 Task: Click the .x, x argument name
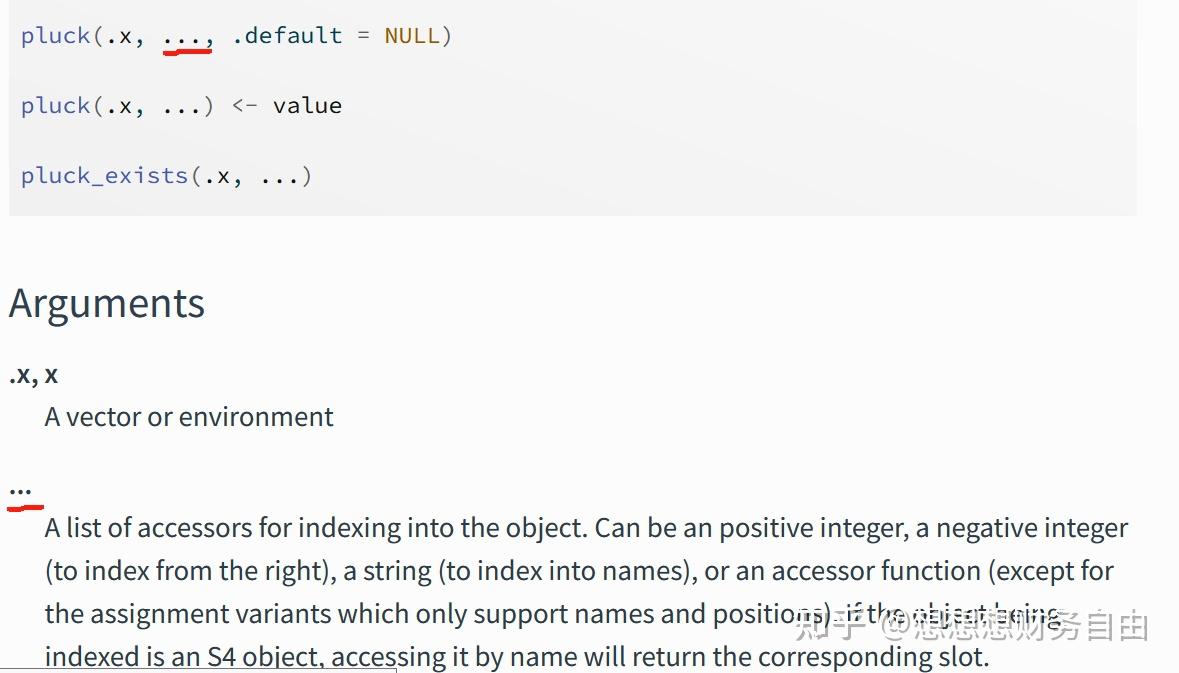(33, 375)
